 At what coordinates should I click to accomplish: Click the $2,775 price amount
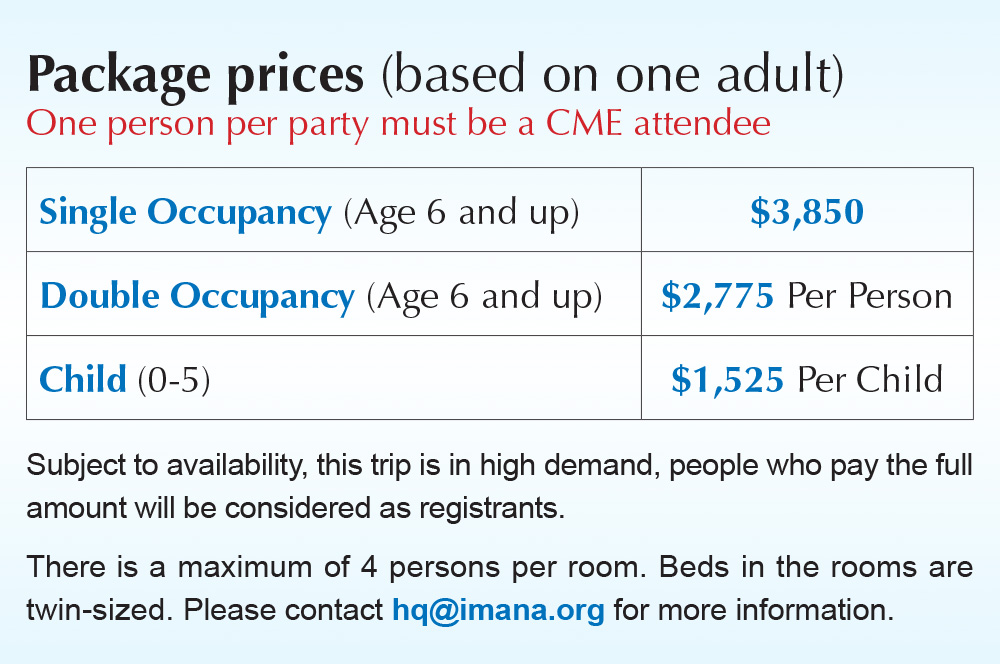click(x=717, y=297)
